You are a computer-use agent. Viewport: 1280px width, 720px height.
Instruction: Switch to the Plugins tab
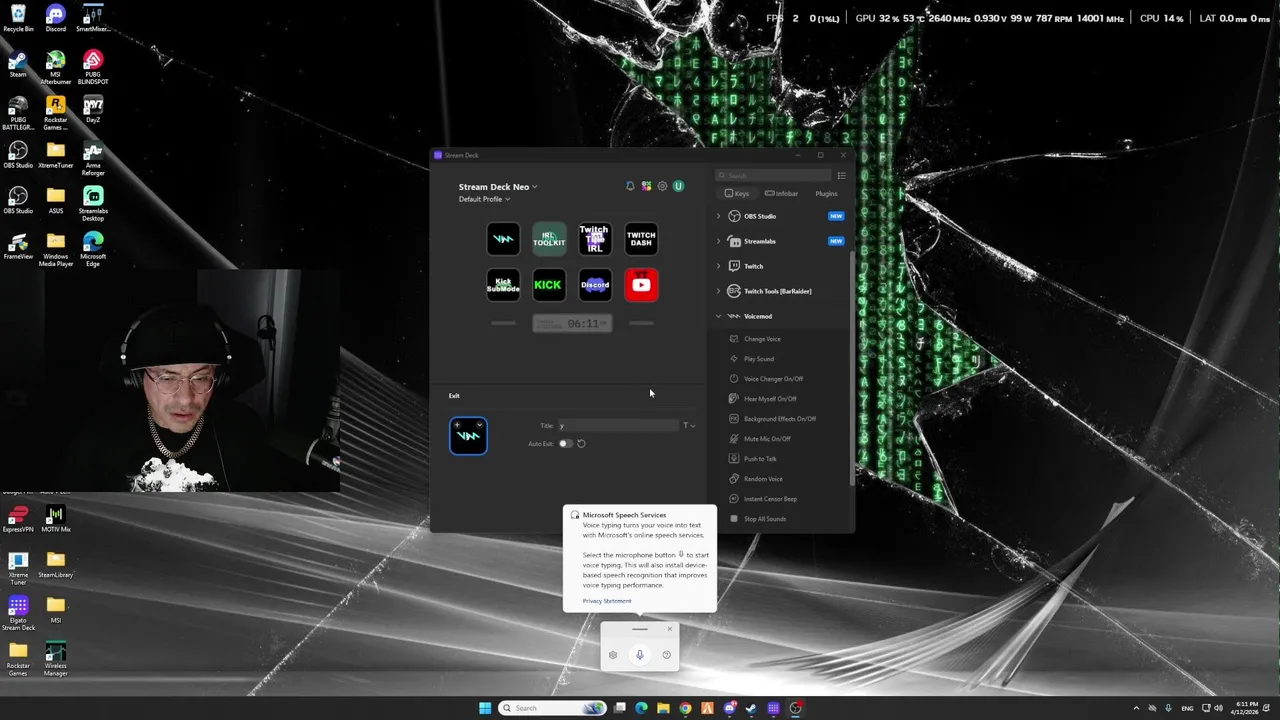[x=826, y=194]
